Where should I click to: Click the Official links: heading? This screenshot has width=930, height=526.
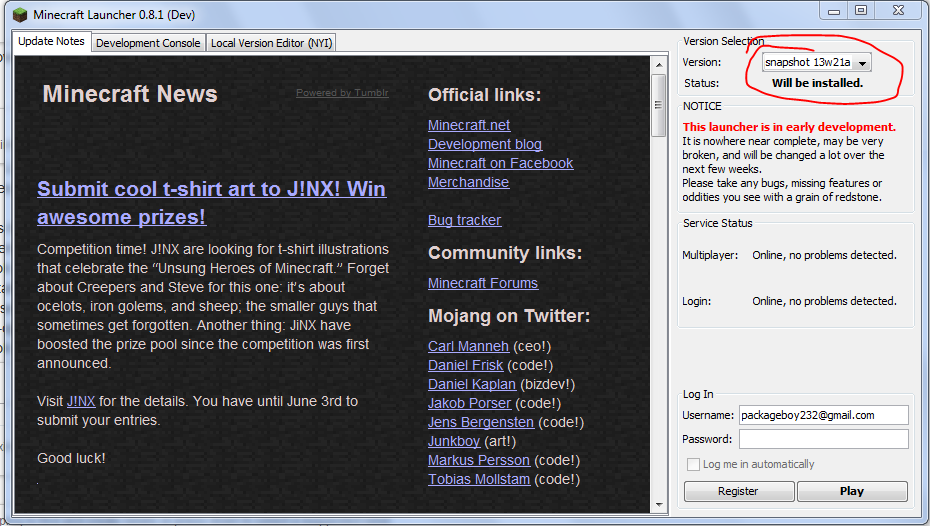pos(485,95)
